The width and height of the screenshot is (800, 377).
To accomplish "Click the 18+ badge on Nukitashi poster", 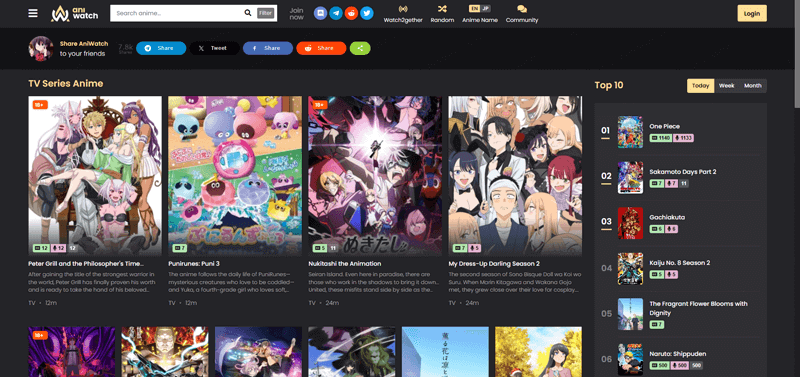I will coord(319,105).
